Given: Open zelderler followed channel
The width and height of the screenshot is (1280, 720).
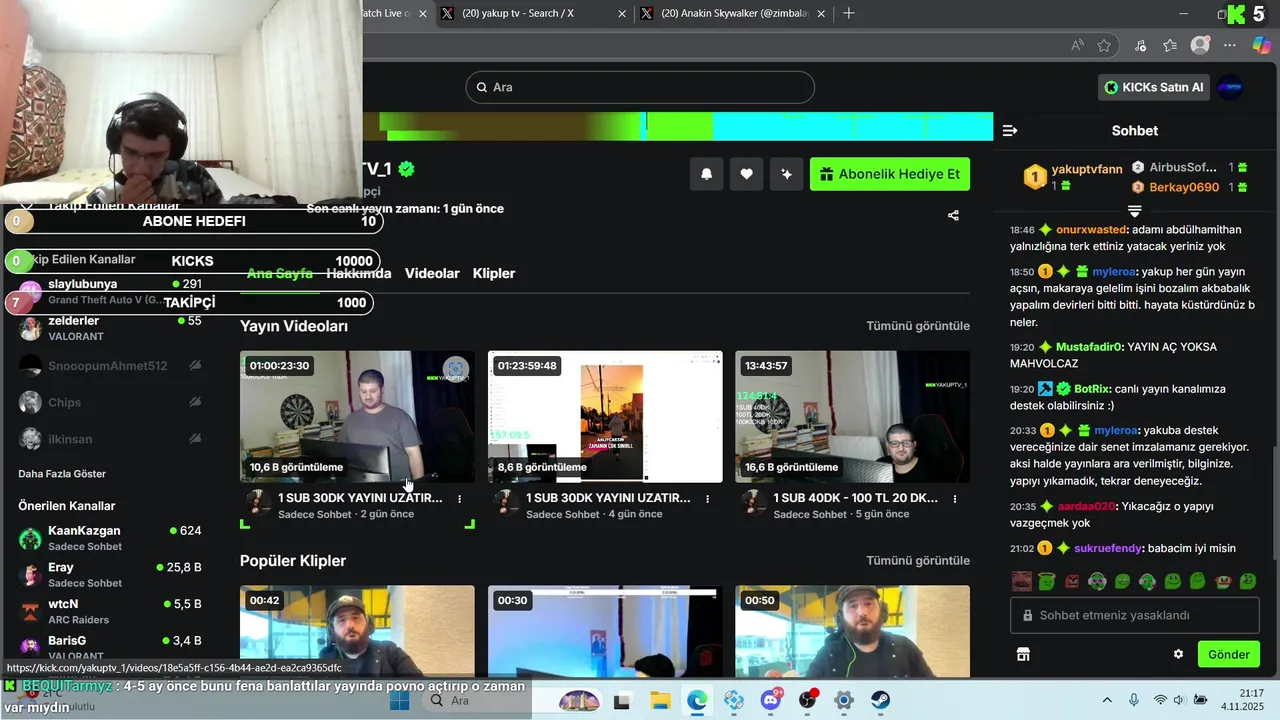Looking at the screenshot, I should (110, 328).
